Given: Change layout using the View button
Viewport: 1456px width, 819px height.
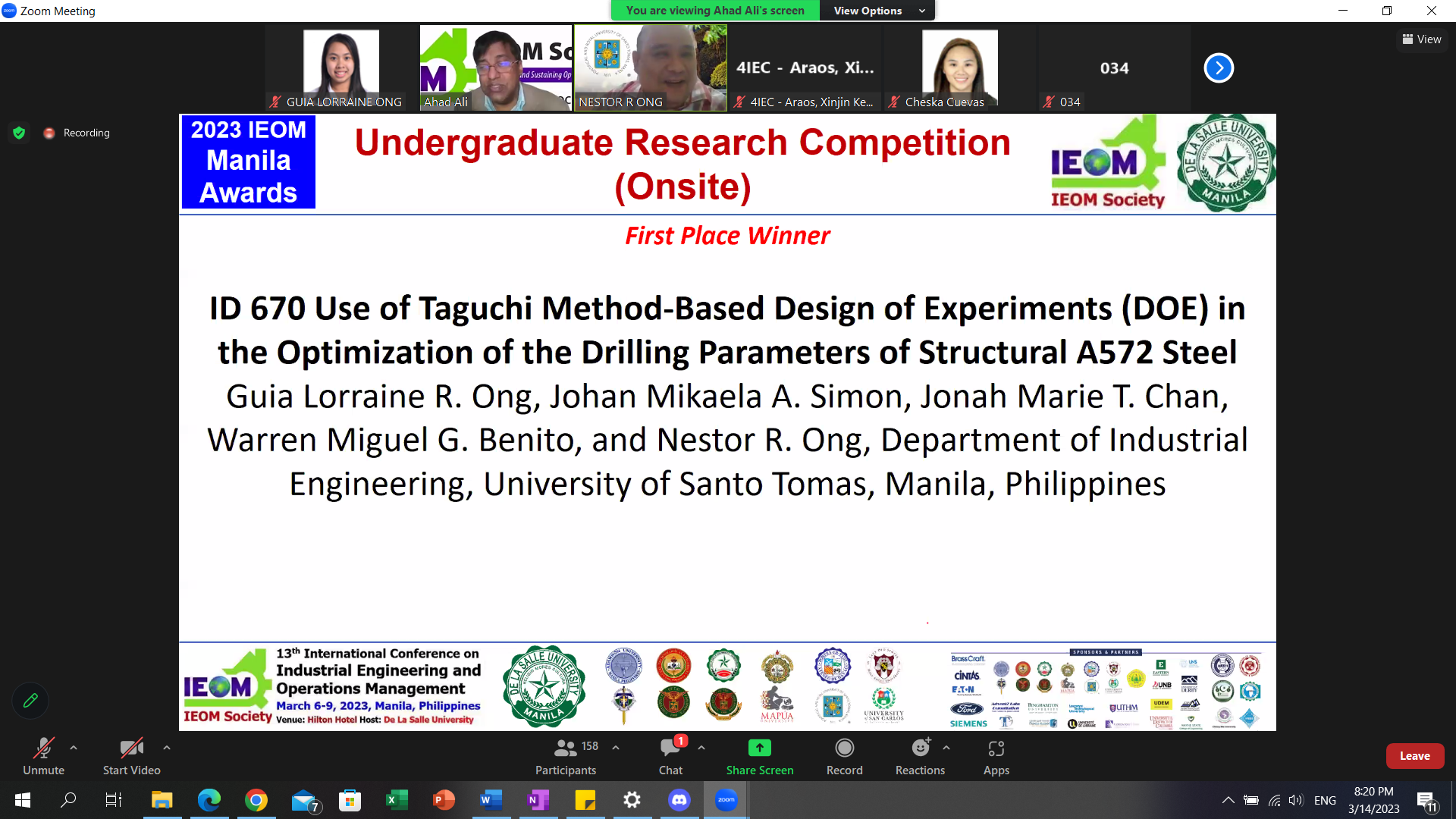Looking at the screenshot, I should pos(1422,39).
